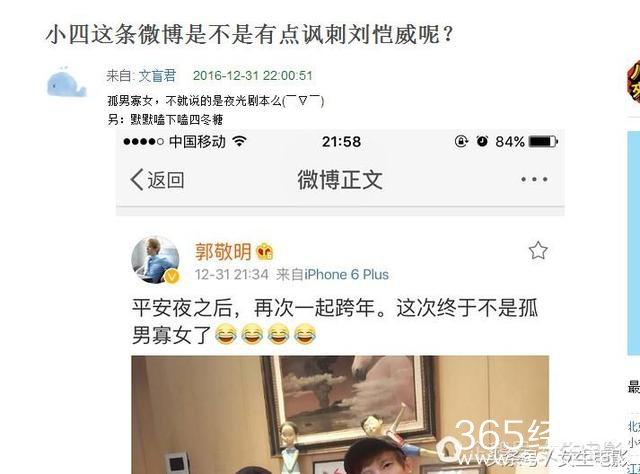Click the post title about 刘恺威
The image size is (640, 474).
coord(249,34)
